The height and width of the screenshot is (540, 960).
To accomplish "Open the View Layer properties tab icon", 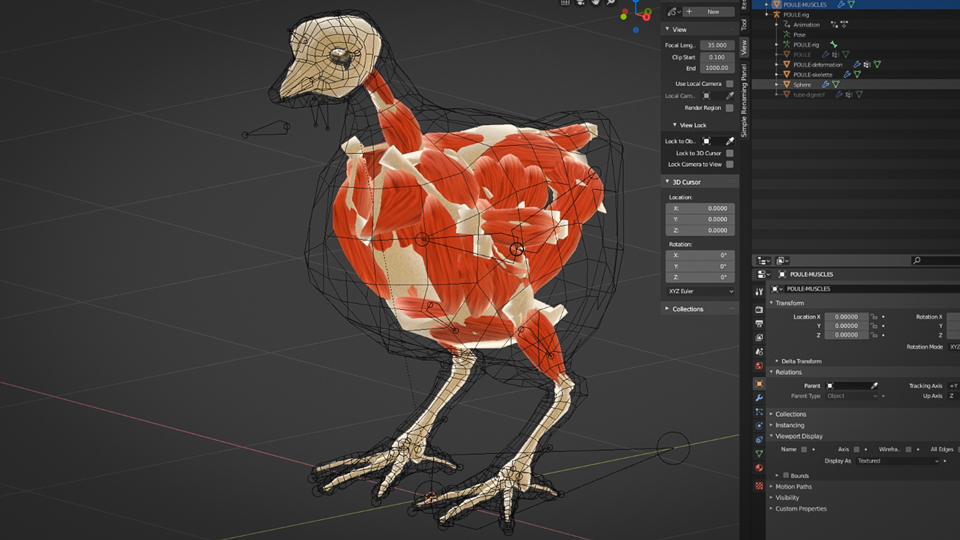I will point(759,337).
